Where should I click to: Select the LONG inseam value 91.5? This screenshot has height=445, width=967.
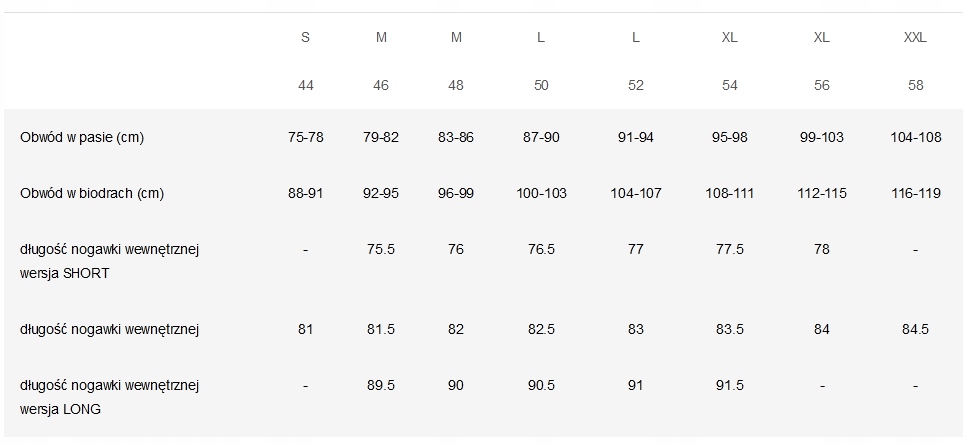pyautogui.click(x=730, y=386)
